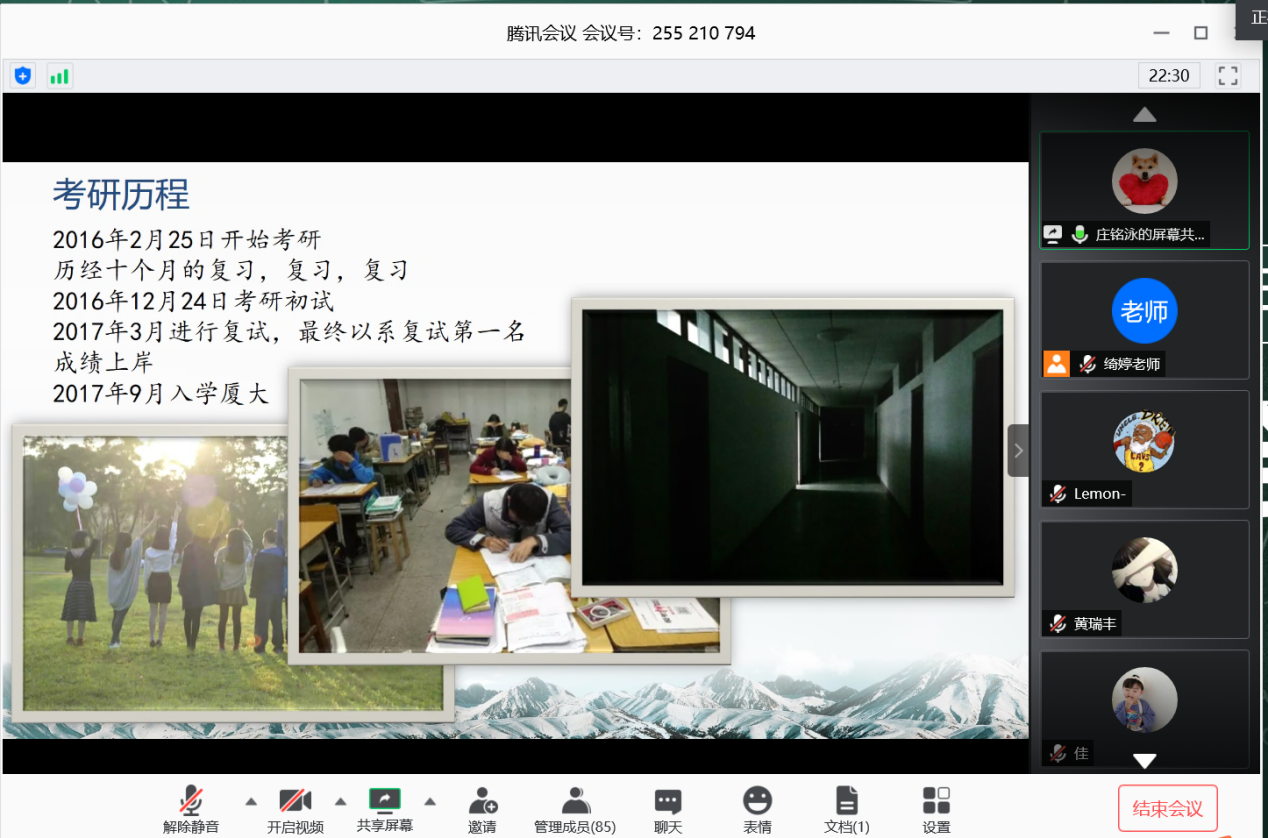Viewport: 1268px width, 838px height.
Task: Click the blue security shield icon
Action: [23, 75]
